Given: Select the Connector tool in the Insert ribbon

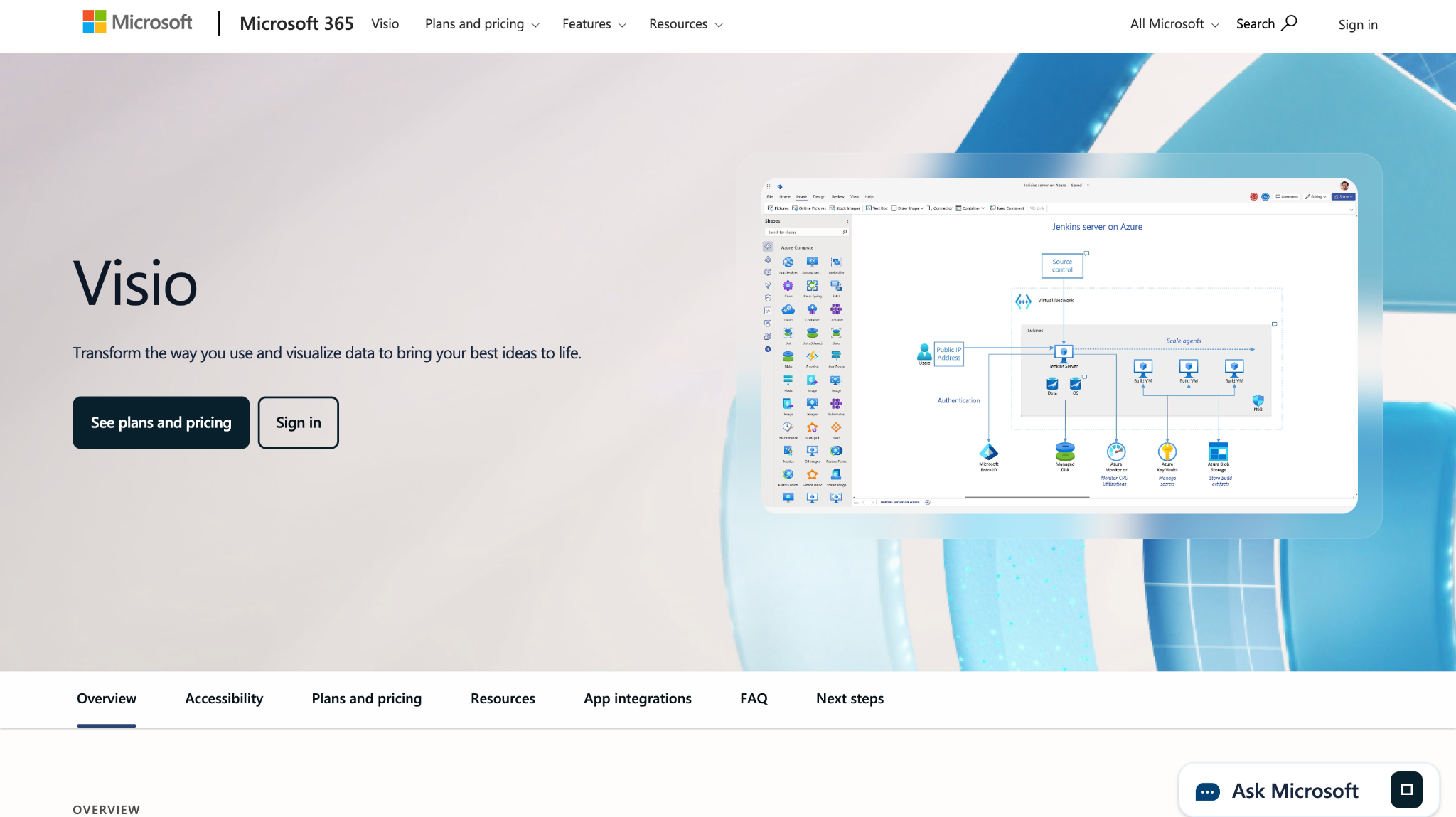Looking at the screenshot, I should pos(939,208).
